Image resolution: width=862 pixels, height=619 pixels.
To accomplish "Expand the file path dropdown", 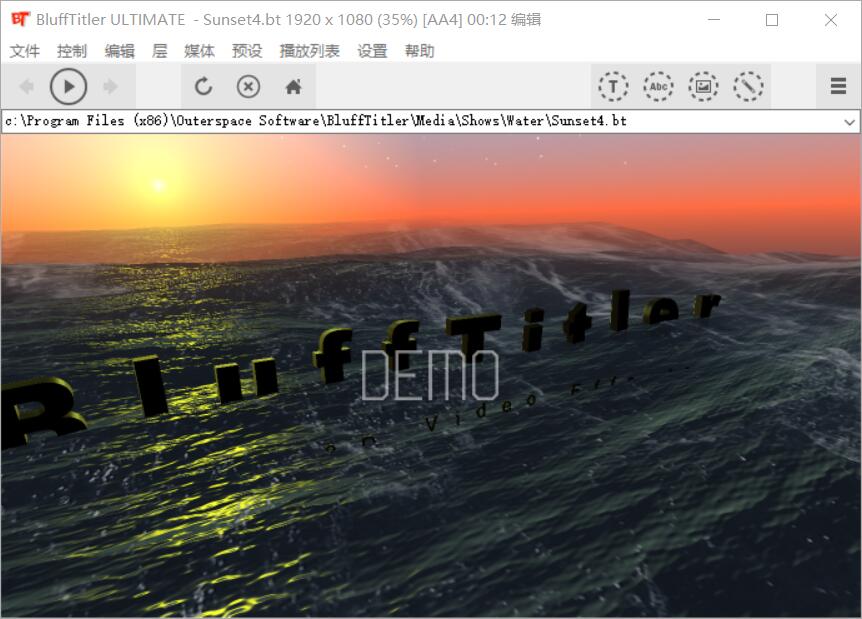I will click(x=849, y=121).
